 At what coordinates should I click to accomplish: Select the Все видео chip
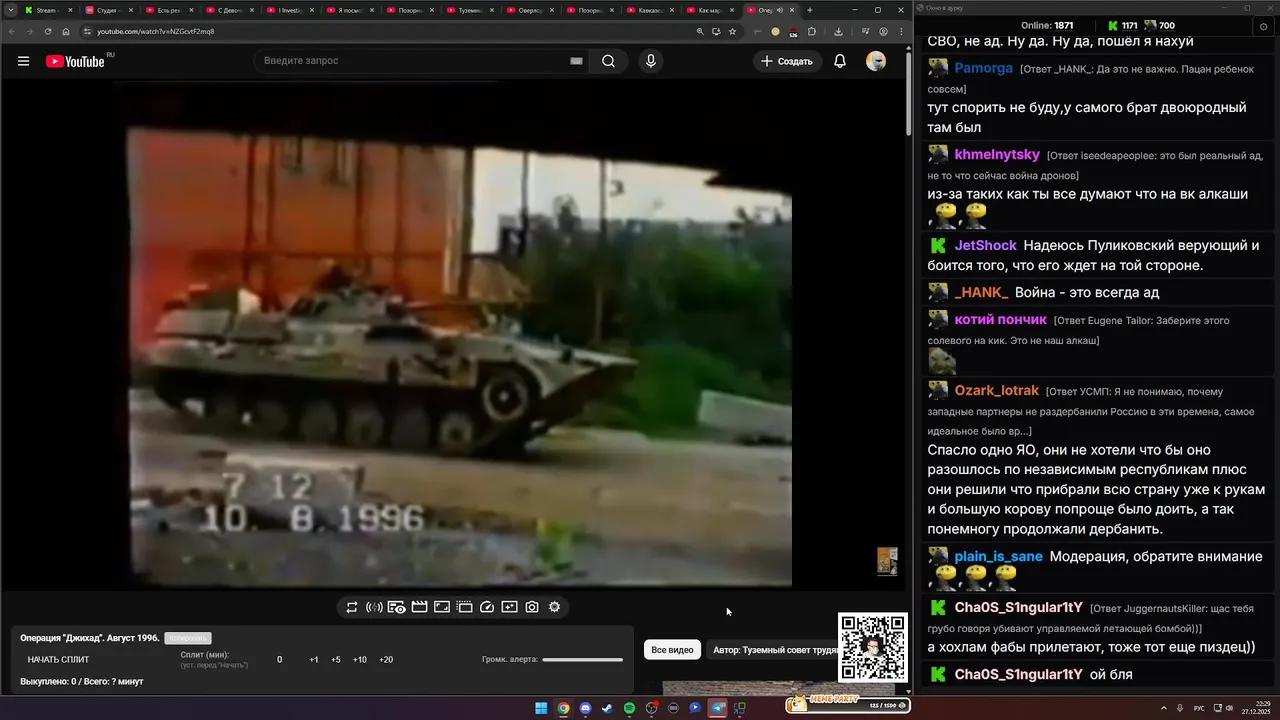coord(672,650)
